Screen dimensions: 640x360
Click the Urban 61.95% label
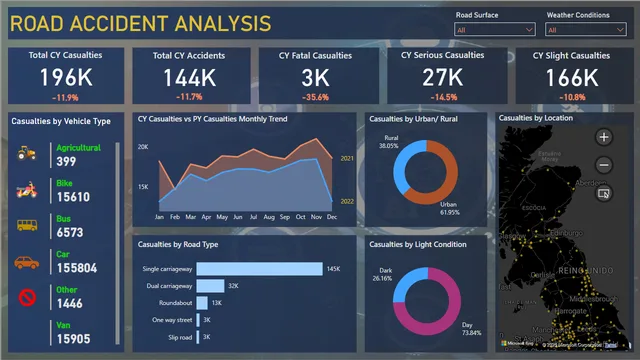tap(449, 208)
